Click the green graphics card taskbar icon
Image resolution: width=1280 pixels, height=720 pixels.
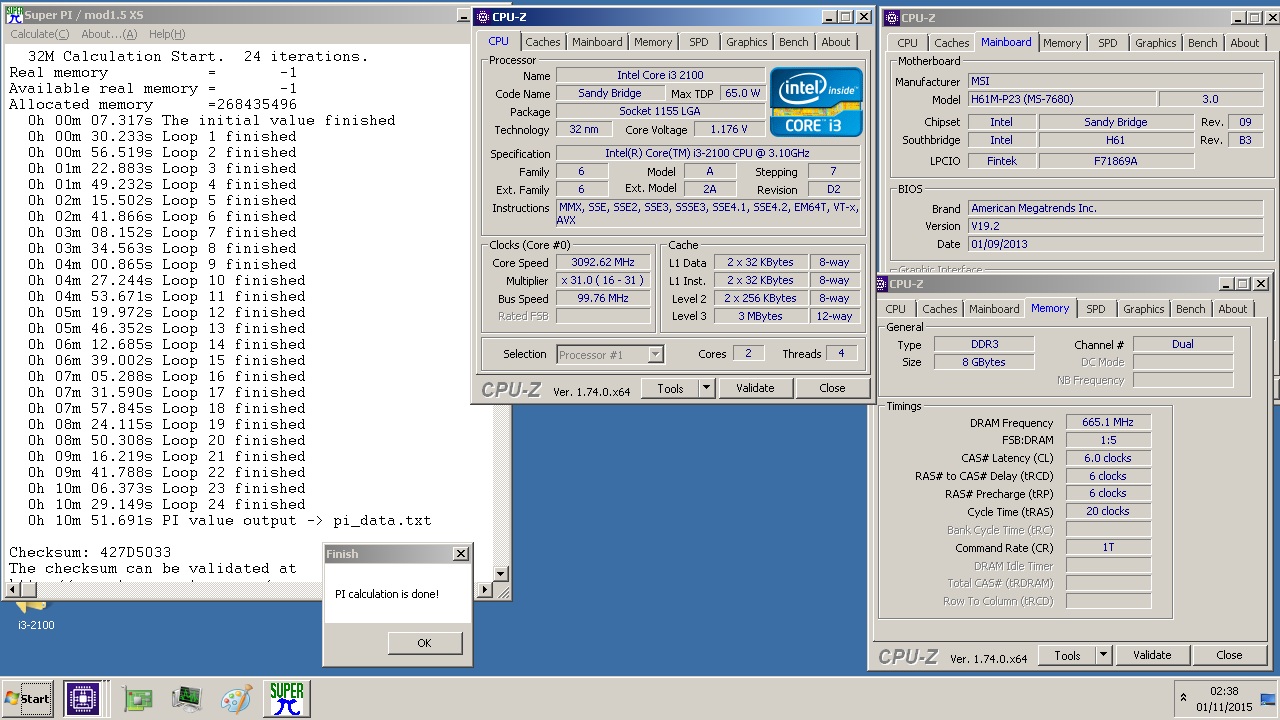pos(138,698)
